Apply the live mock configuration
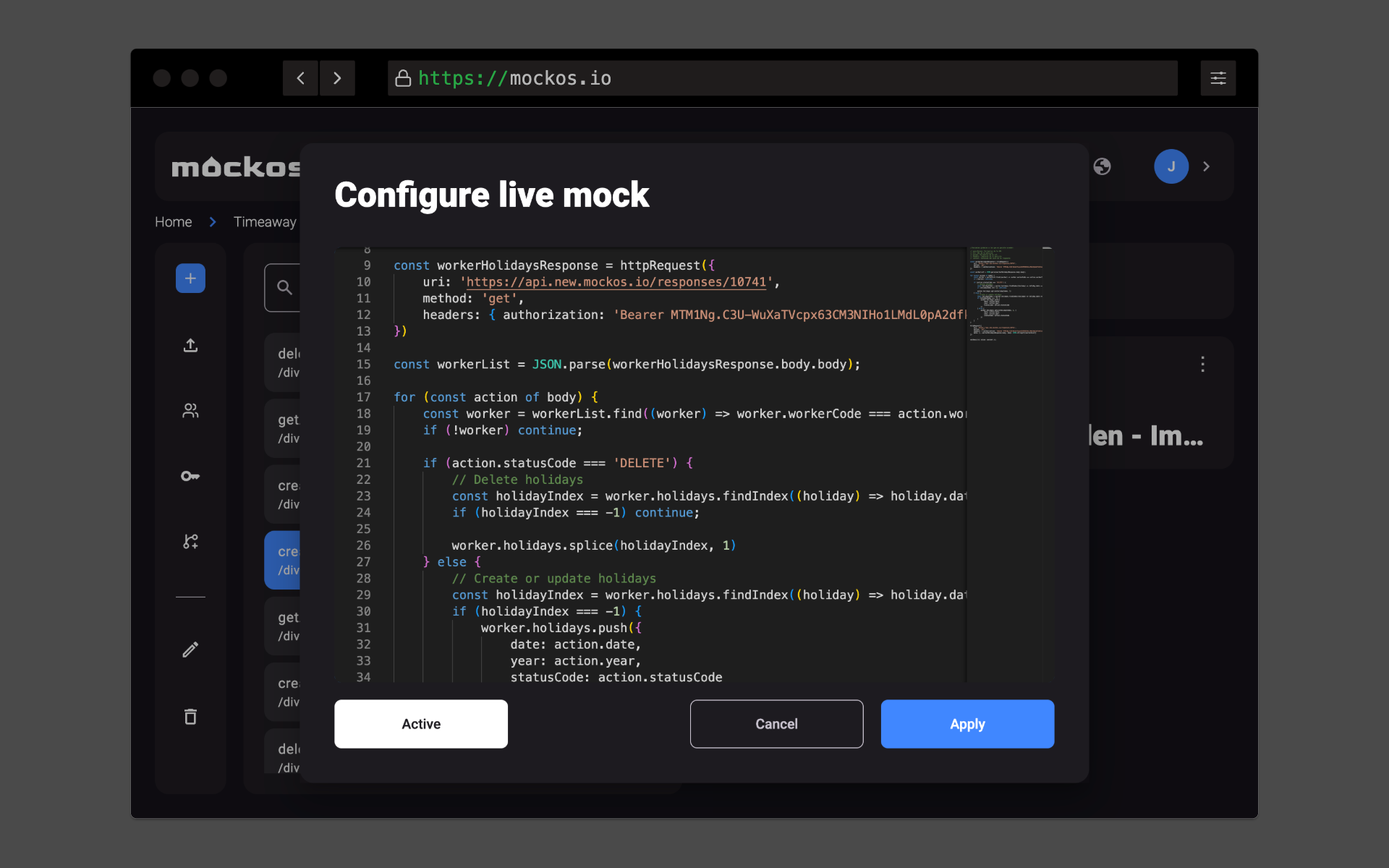Image resolution: width=1389 pixels, height=868 pixels. click(967, 723)
